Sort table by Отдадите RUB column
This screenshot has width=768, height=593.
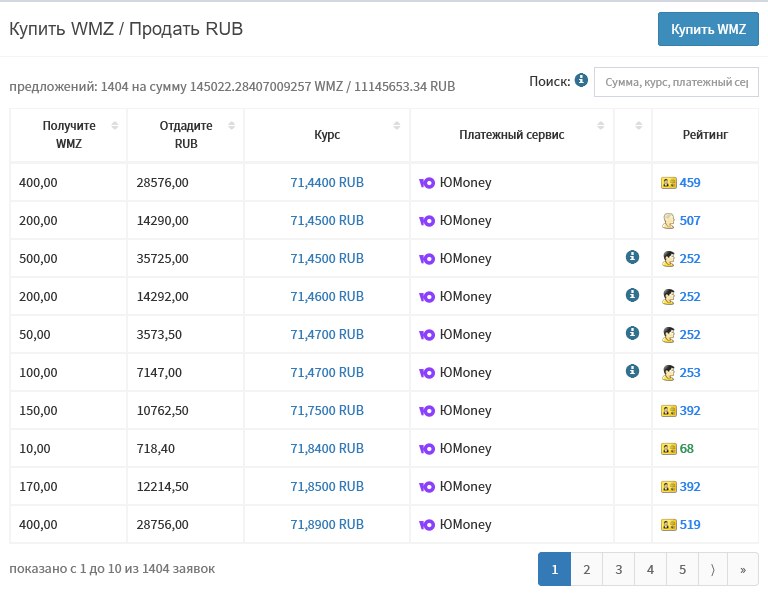232,125
